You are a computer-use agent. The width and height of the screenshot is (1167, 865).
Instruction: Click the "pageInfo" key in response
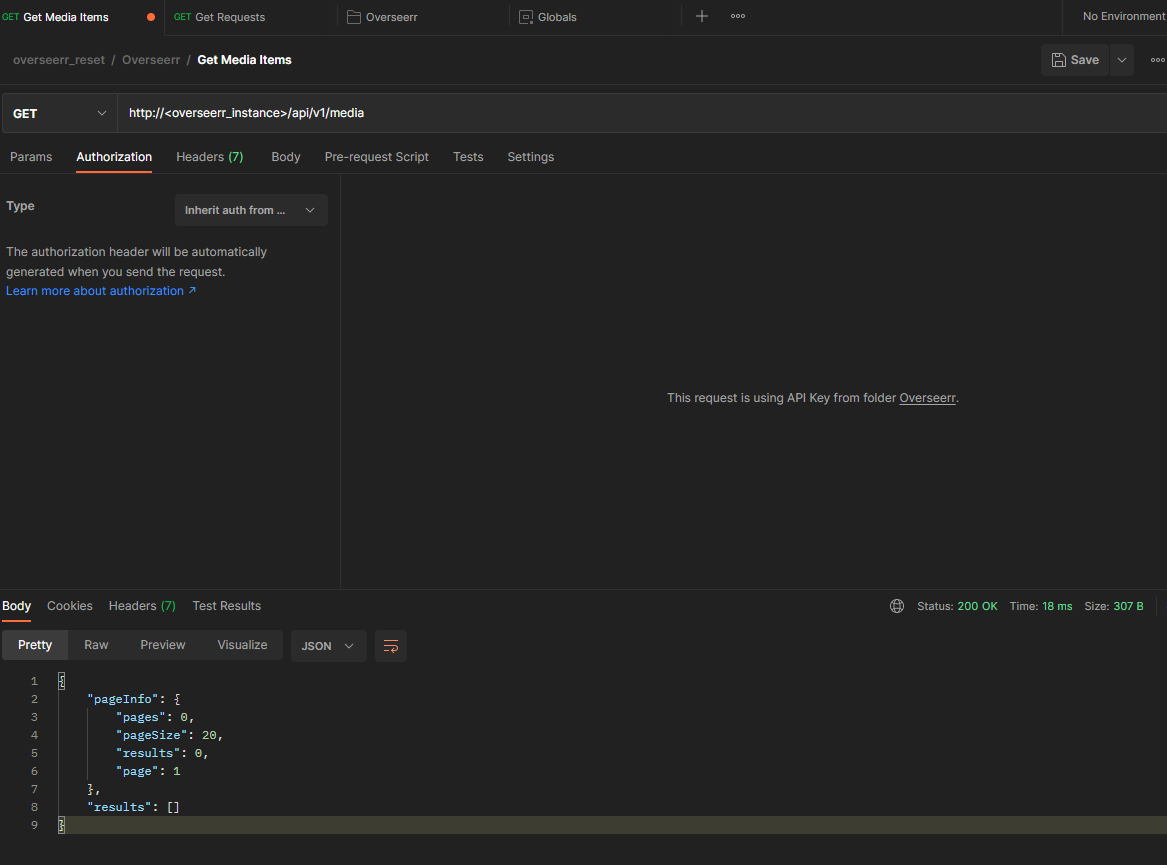pyautogui.click(x=123, y=699)
